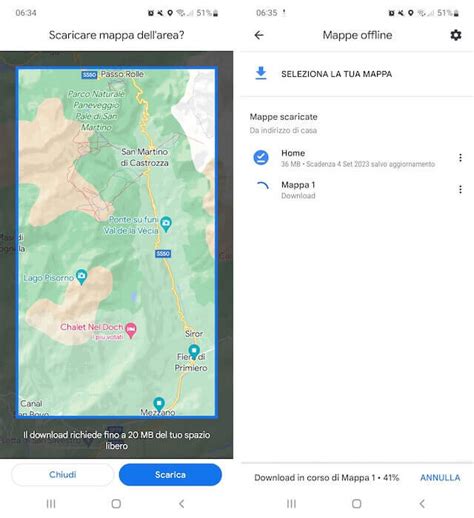Screen dimensions: 474x518
Task: Tap the Siror town label
Action: pos(194,333)
